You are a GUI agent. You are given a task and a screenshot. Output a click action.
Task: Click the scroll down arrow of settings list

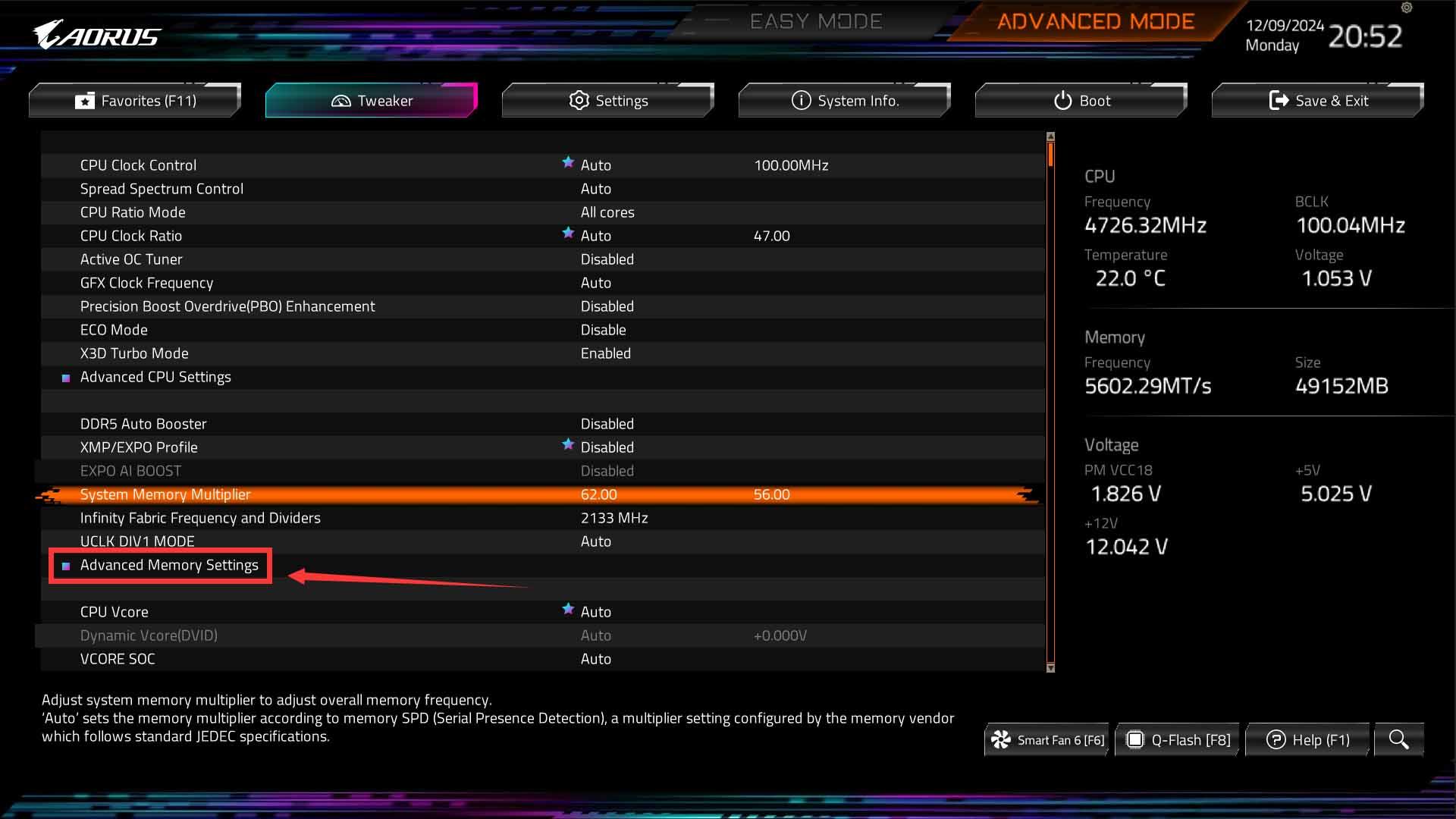(1050, 668)
